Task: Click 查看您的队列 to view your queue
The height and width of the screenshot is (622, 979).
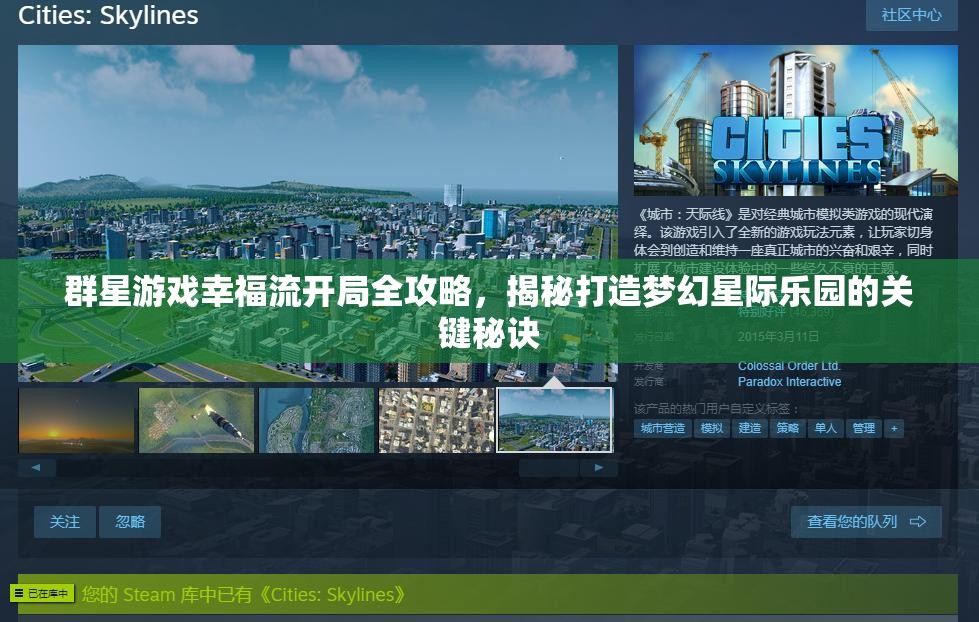Action: tap(855, 521)
